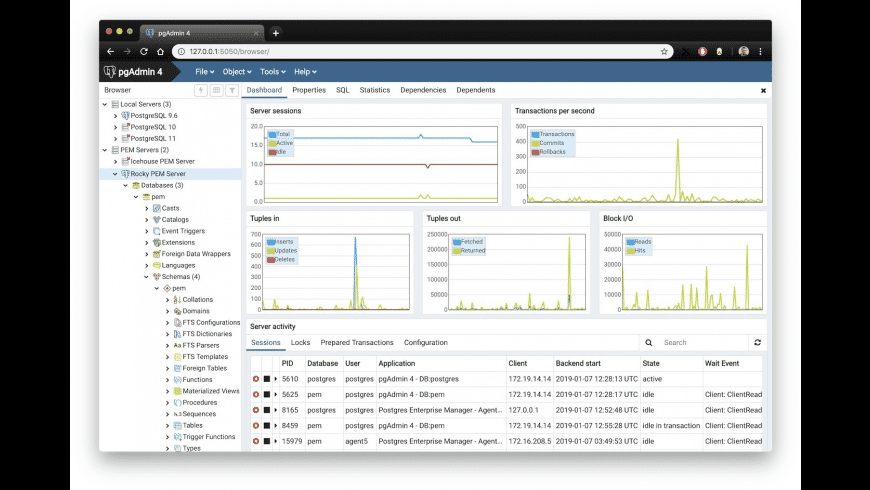
Task: Bookmark page with star icon
Action: tap(664, 52)
